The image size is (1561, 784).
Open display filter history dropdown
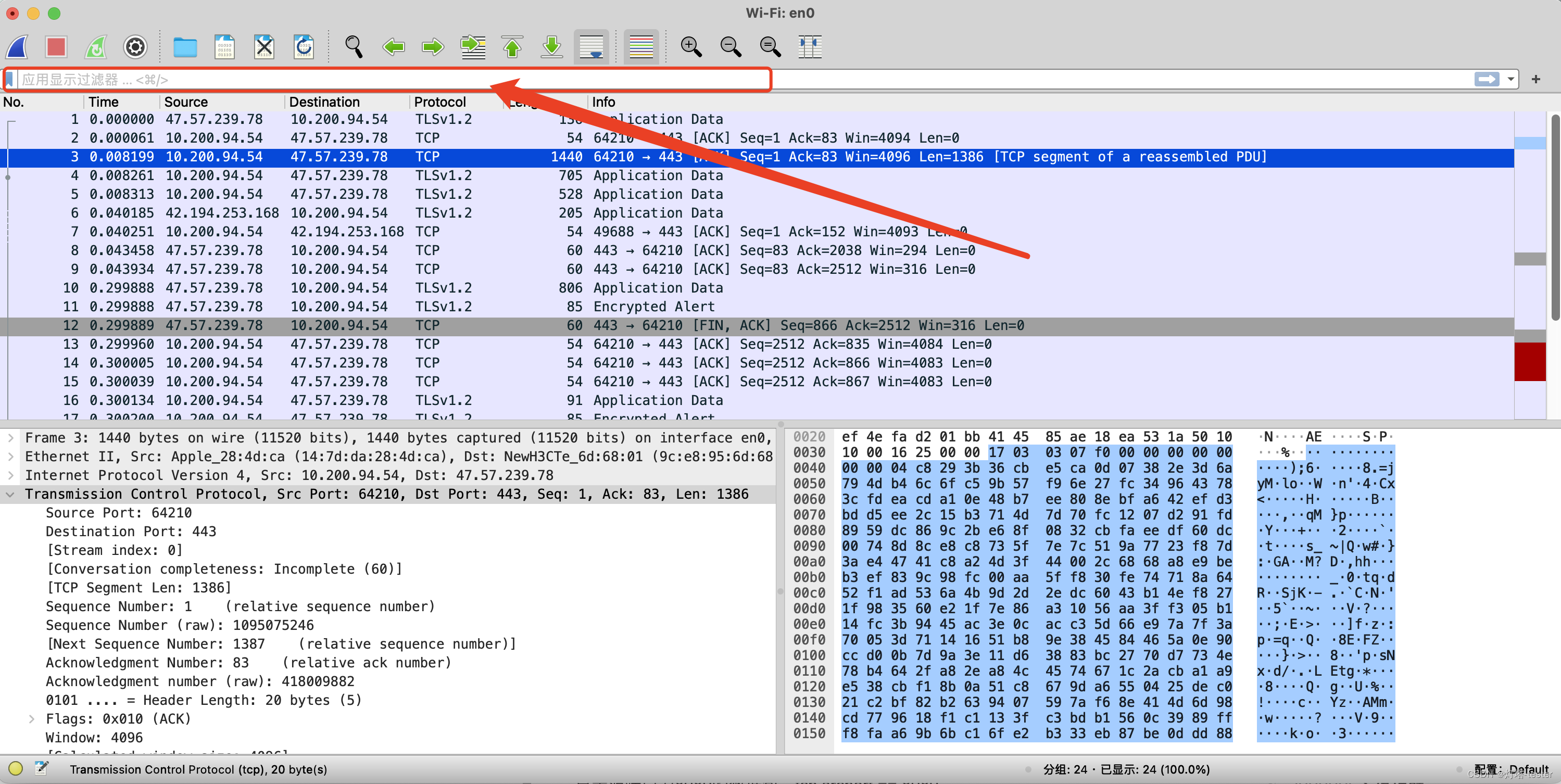click(1512, 79)
